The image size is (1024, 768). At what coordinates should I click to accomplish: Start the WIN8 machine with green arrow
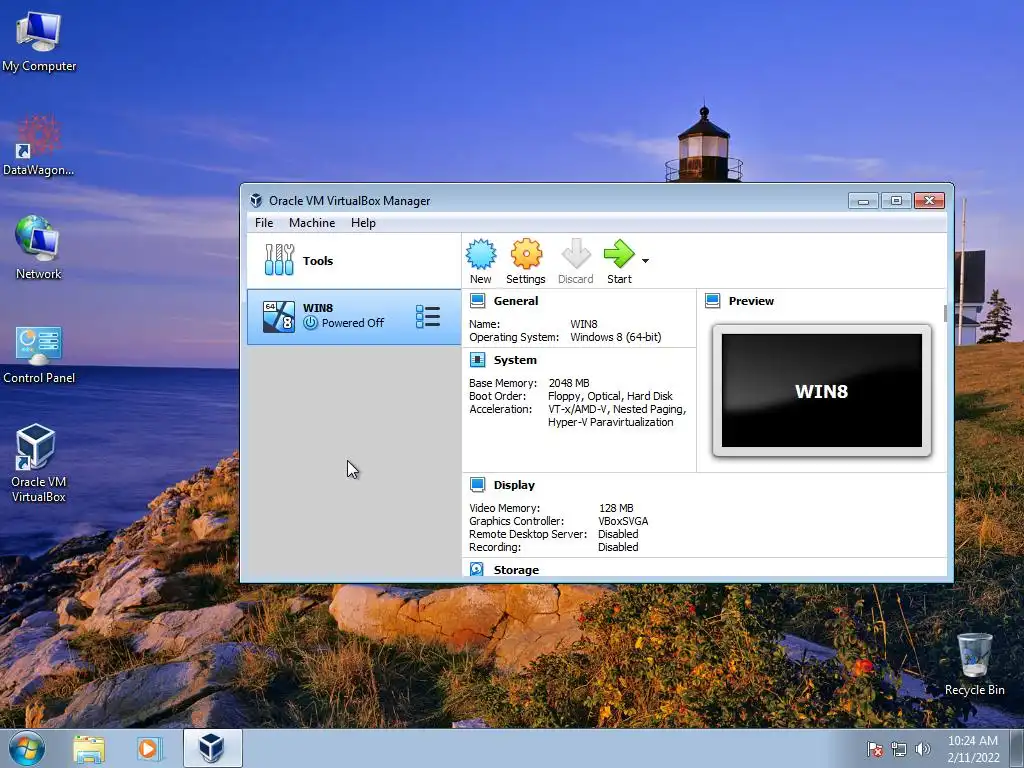point(618,254)
